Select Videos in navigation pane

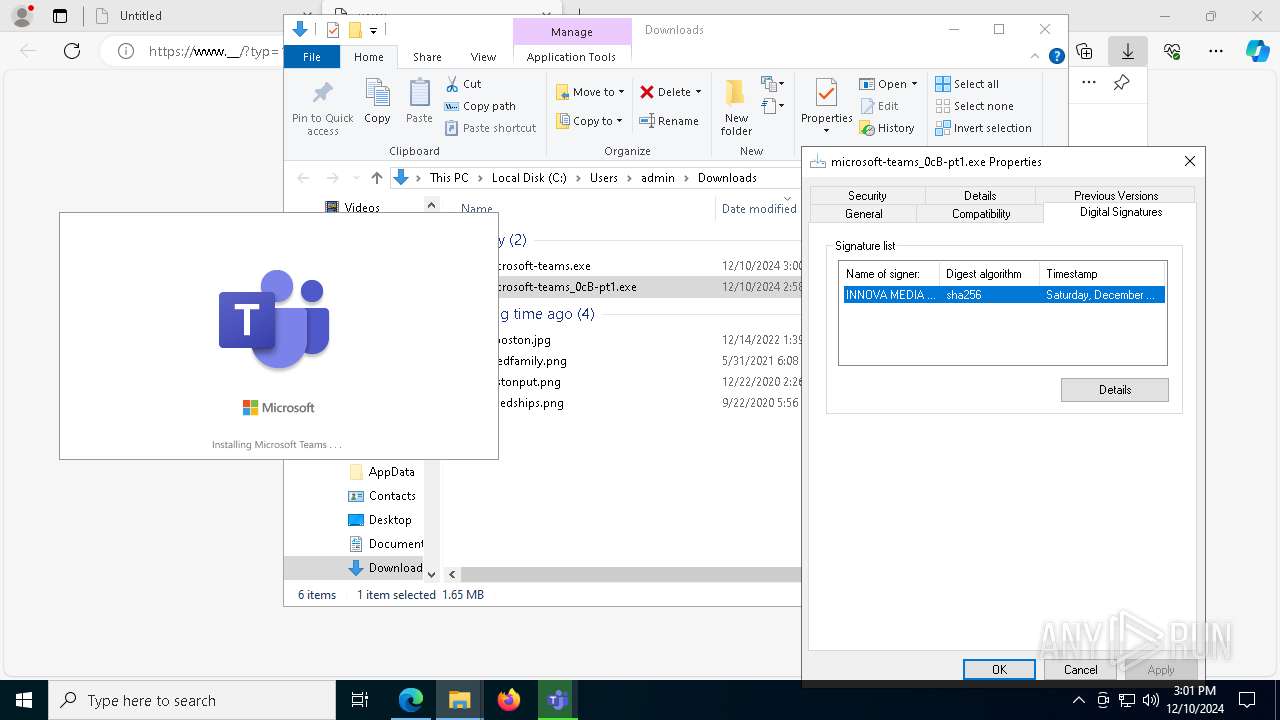click(353, 208)
